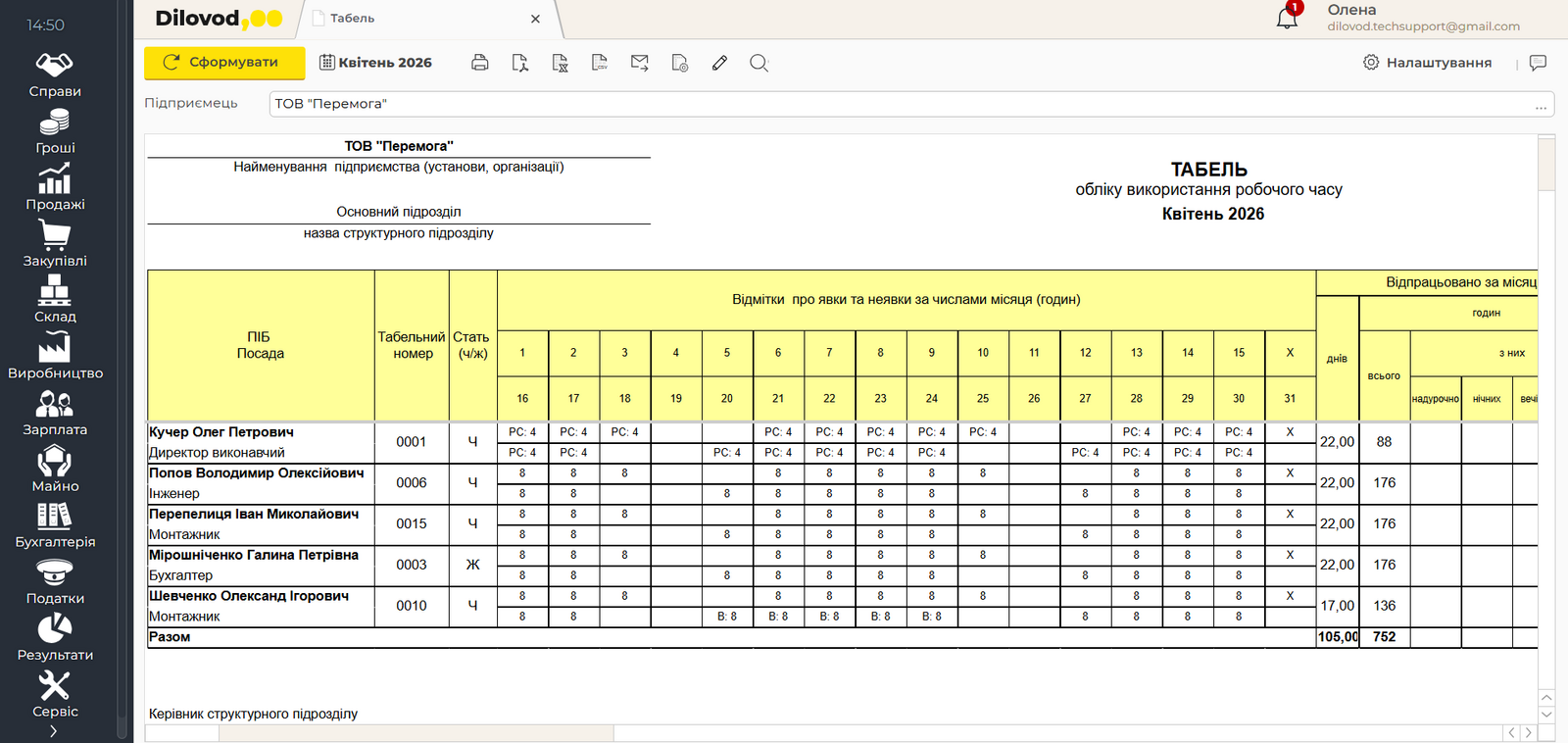Open the Олена user account menu
Screen dimensions: 1568x743
tap(1423, 18)
